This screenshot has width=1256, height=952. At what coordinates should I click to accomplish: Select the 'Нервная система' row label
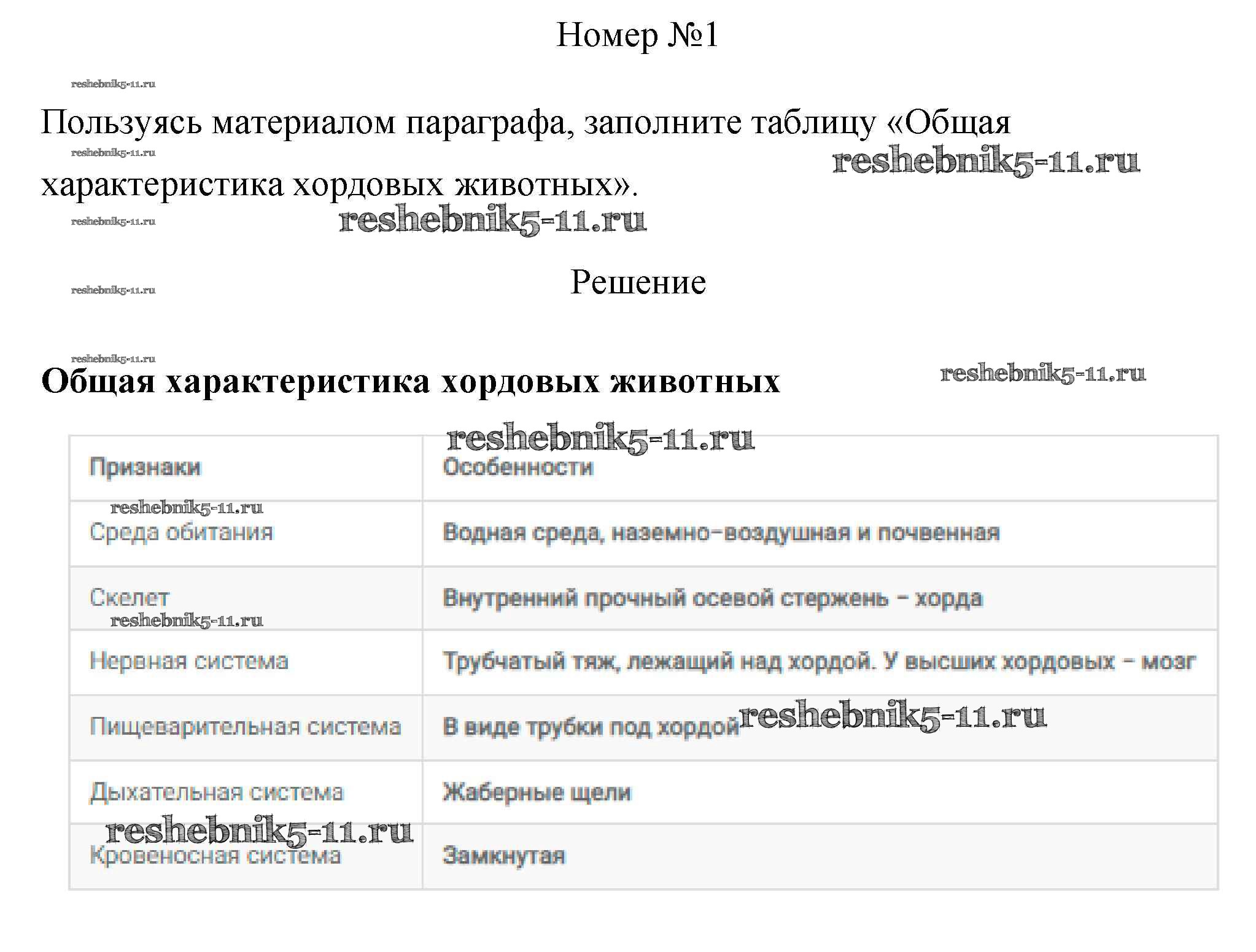[x=188, y=662]
